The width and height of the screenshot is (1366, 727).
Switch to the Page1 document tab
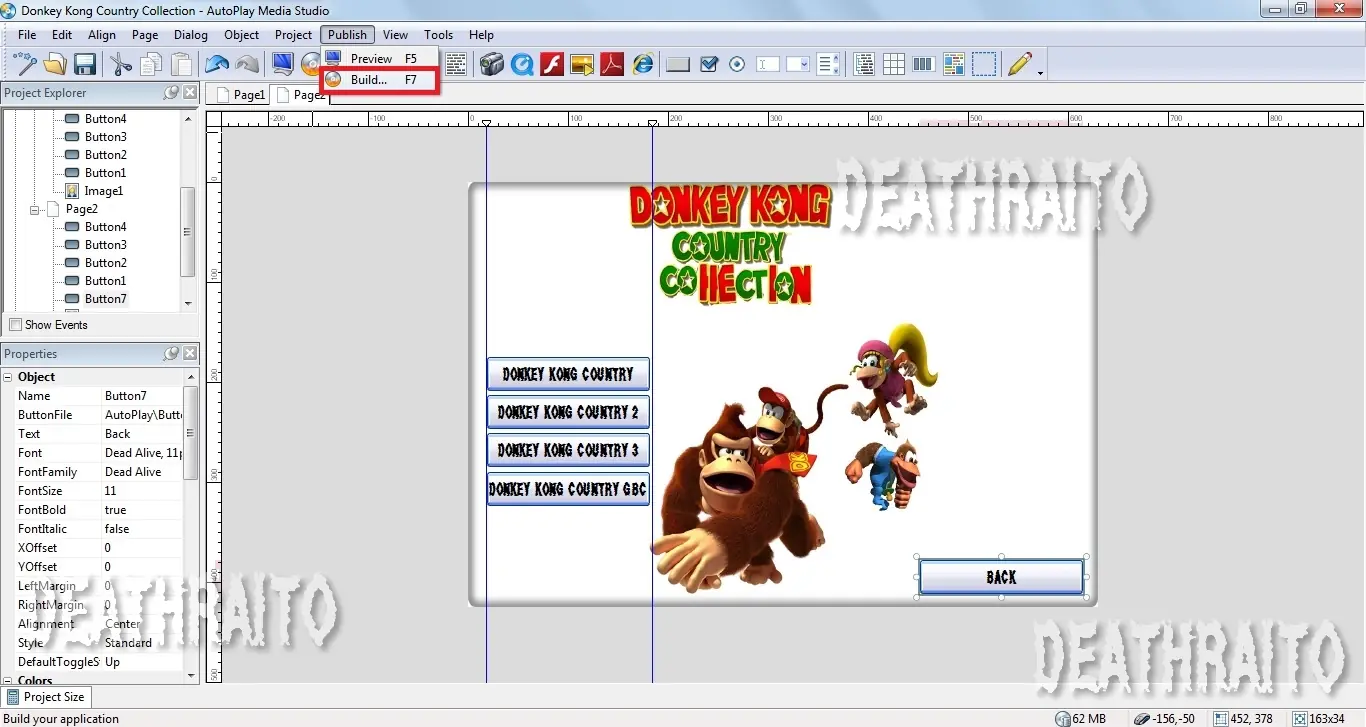(x=240, y=95)
